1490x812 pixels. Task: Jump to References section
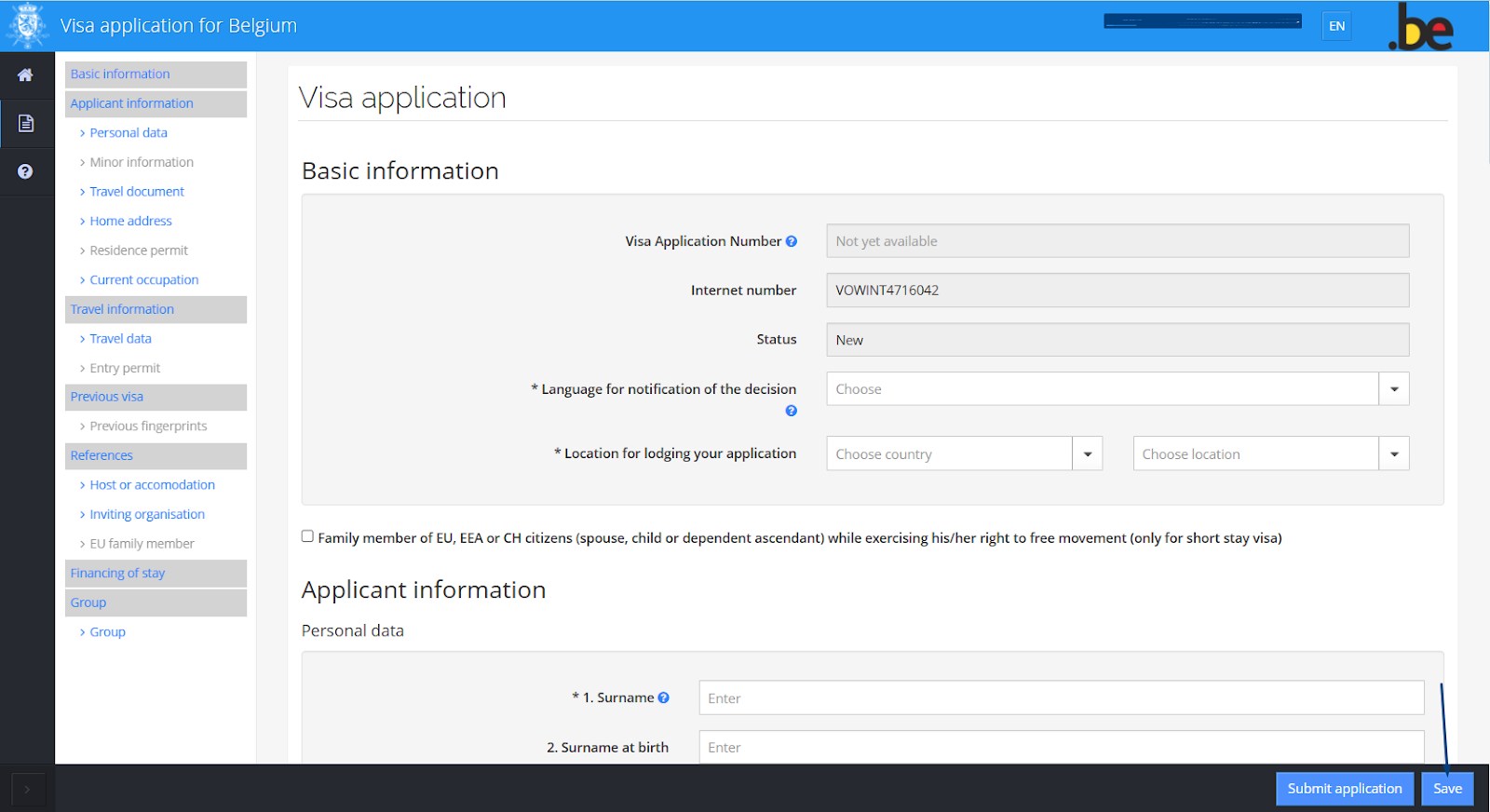pyautogui.click(x=156, y=455)
